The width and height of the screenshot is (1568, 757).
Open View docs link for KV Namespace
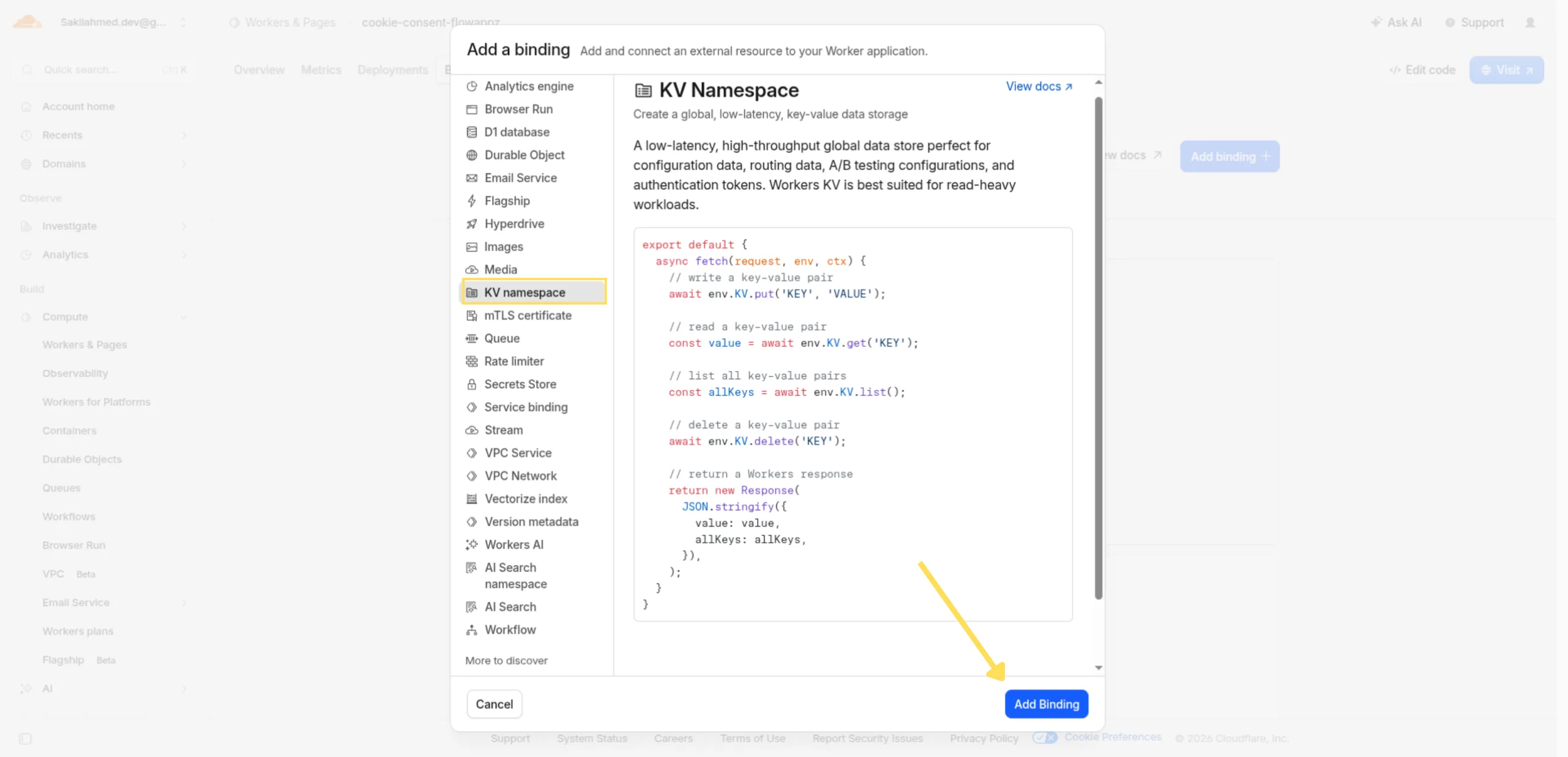pos(1039,86)
